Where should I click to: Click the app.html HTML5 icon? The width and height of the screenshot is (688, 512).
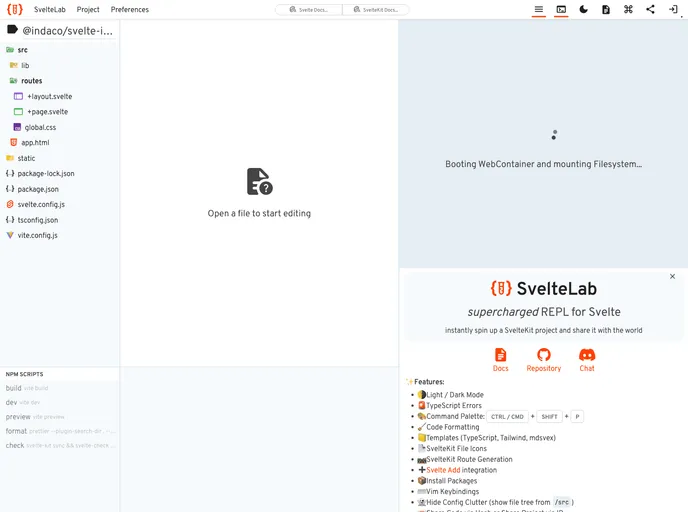click(14, 143)
